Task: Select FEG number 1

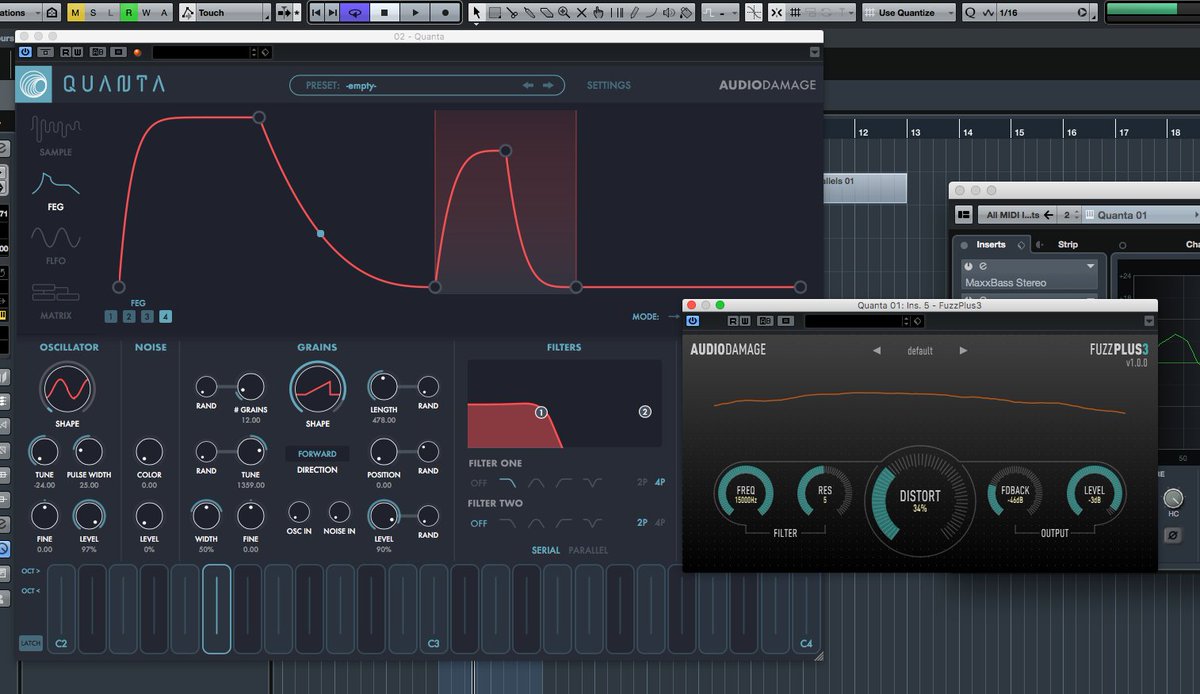Action: point(111,317)
